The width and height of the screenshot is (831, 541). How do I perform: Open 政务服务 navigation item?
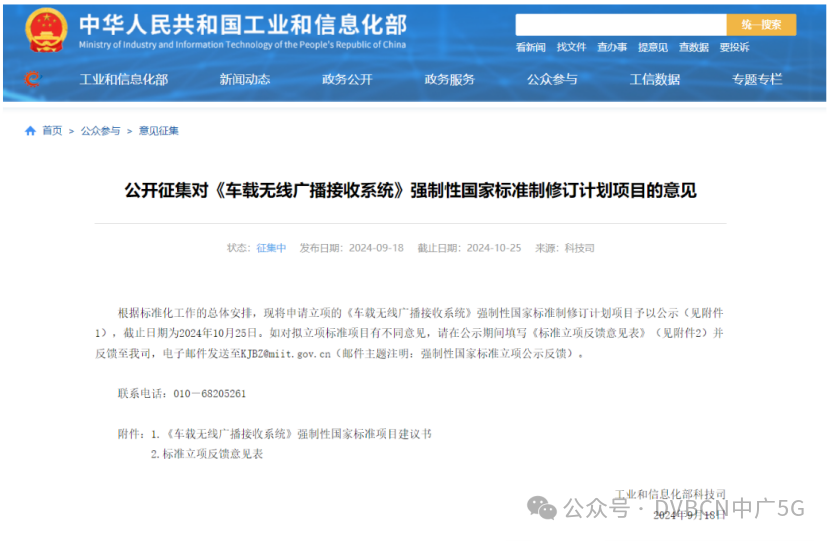(450, 80)
